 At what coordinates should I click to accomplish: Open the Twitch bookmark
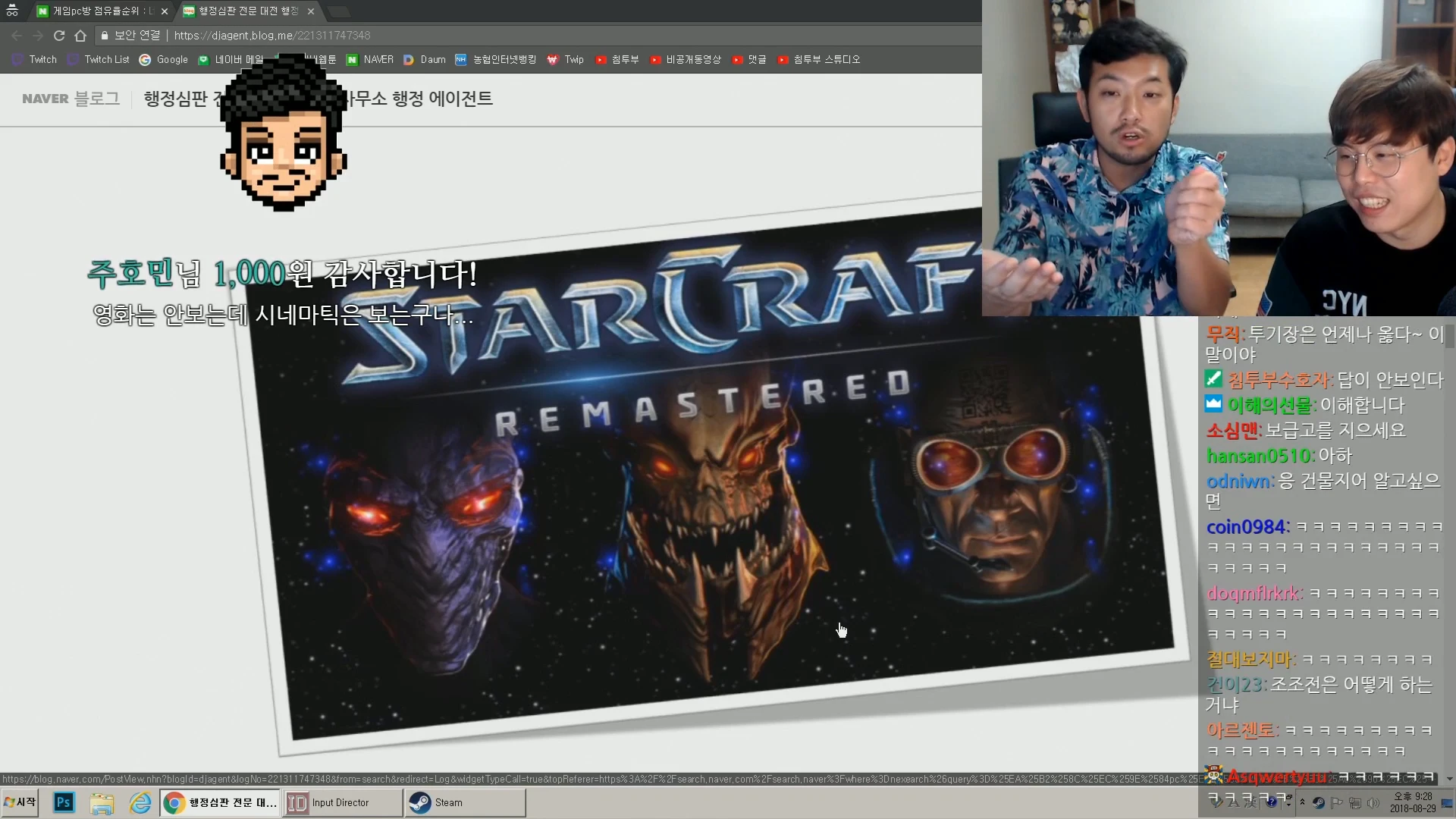tap(35, 59)
